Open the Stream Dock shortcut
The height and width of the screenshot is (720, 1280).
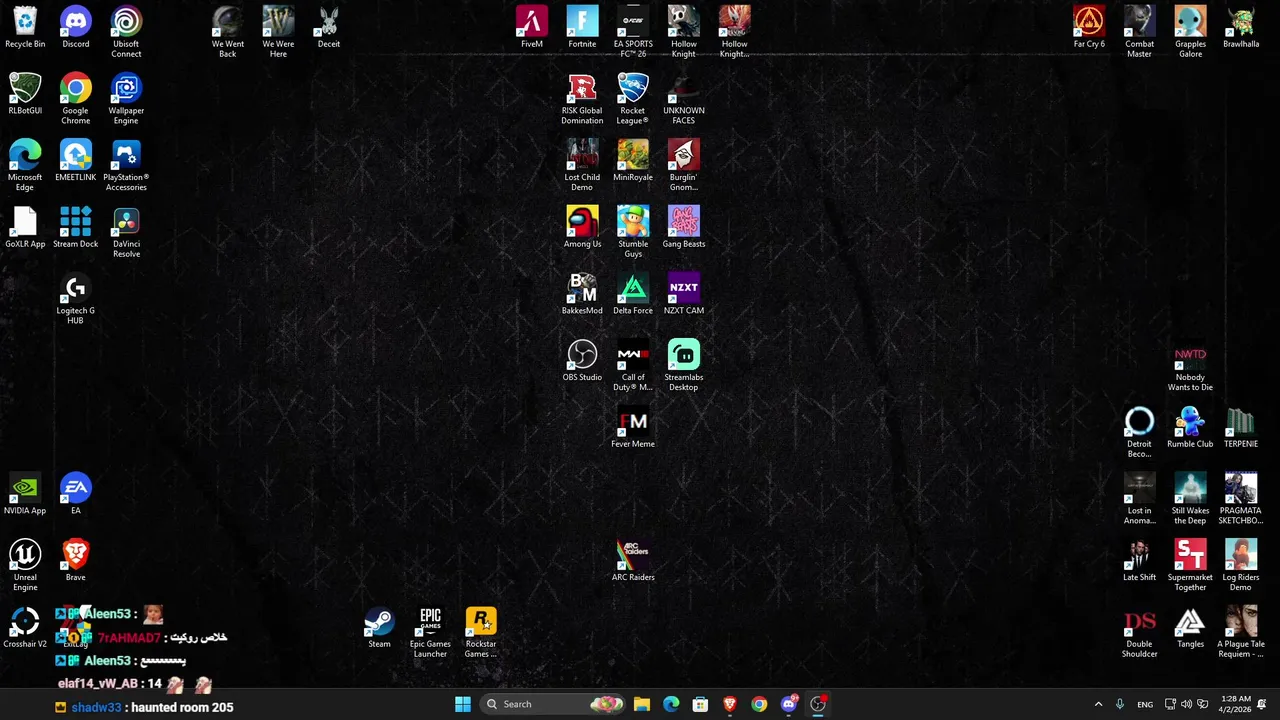[76, 228]
